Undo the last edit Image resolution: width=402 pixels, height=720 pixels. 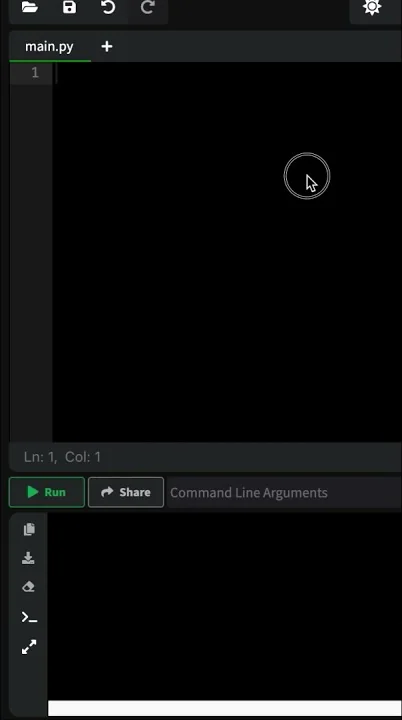coord(108,7)
